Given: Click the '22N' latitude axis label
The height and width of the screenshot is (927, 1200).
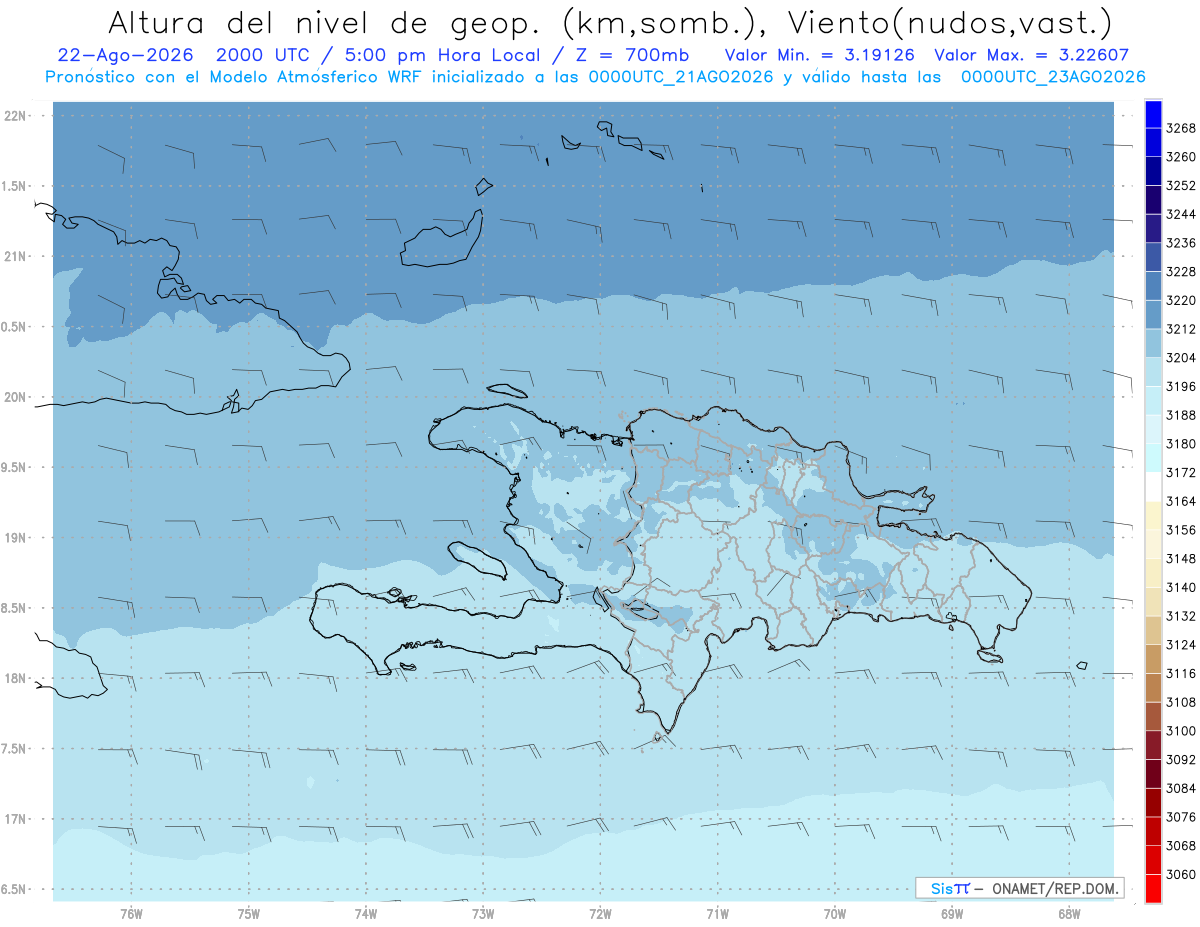Looking at the screenshot, I should tap(16, 116).
